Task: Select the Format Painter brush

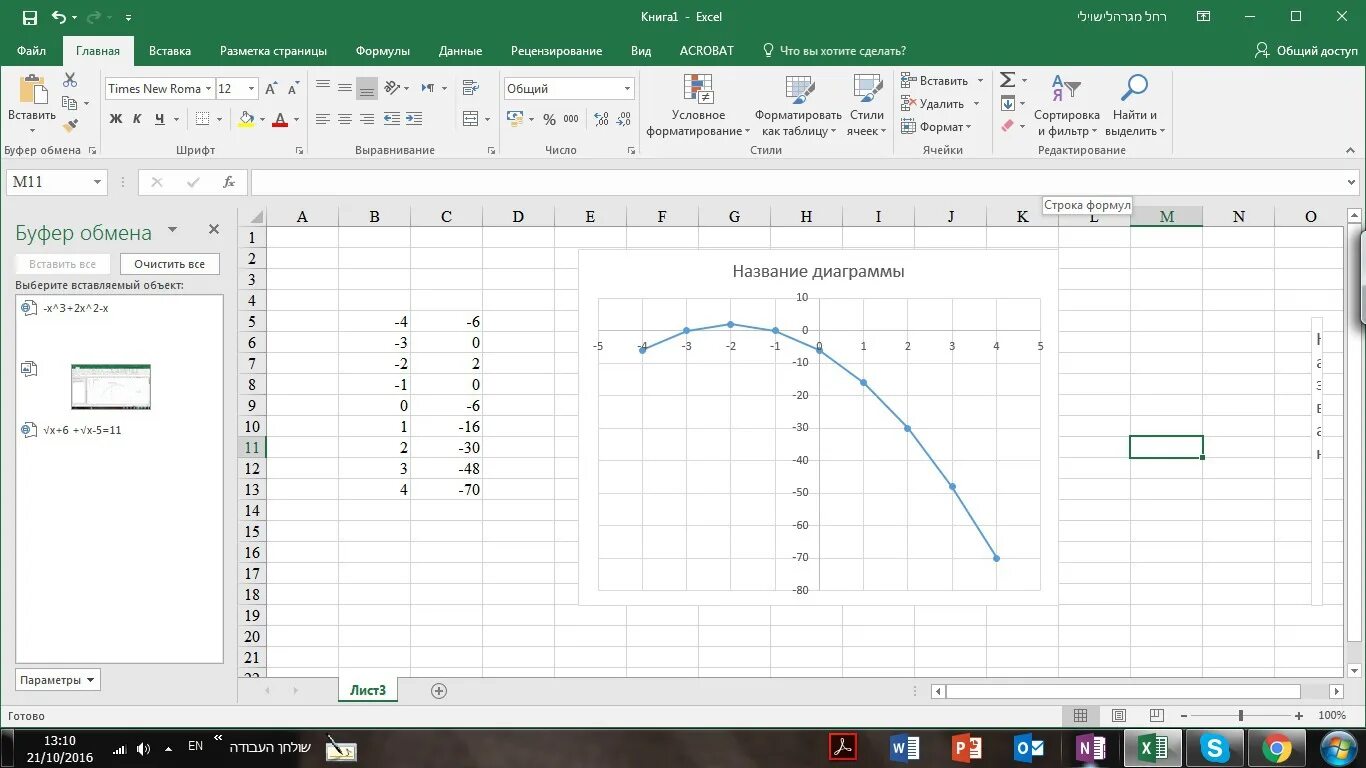Action: point(70,126)
